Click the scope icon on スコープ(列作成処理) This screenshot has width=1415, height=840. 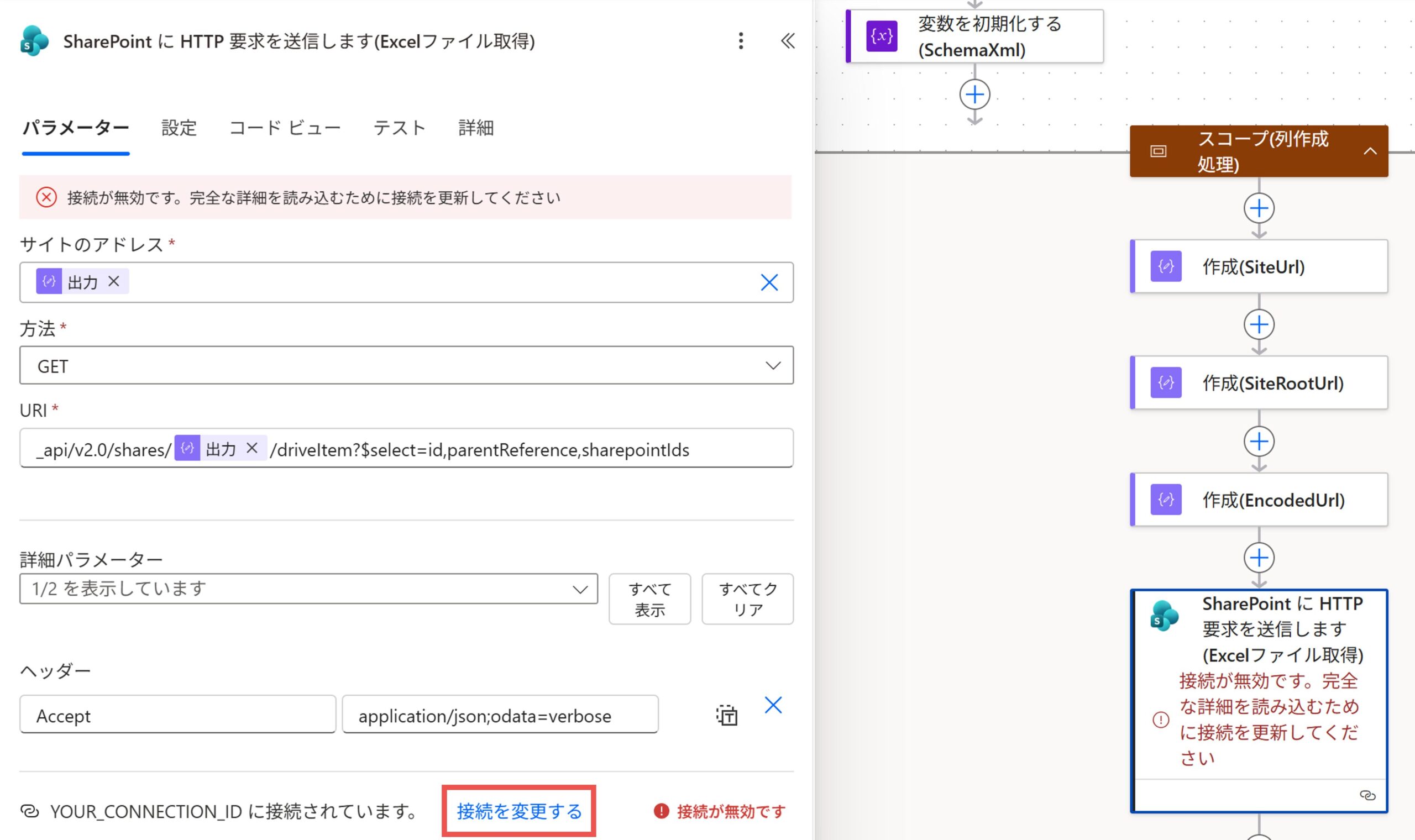coord(1159,151)
